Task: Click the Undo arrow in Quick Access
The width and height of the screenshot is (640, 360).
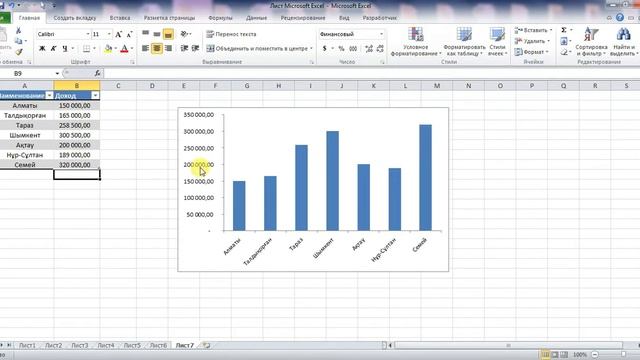Action: (11, 6)
